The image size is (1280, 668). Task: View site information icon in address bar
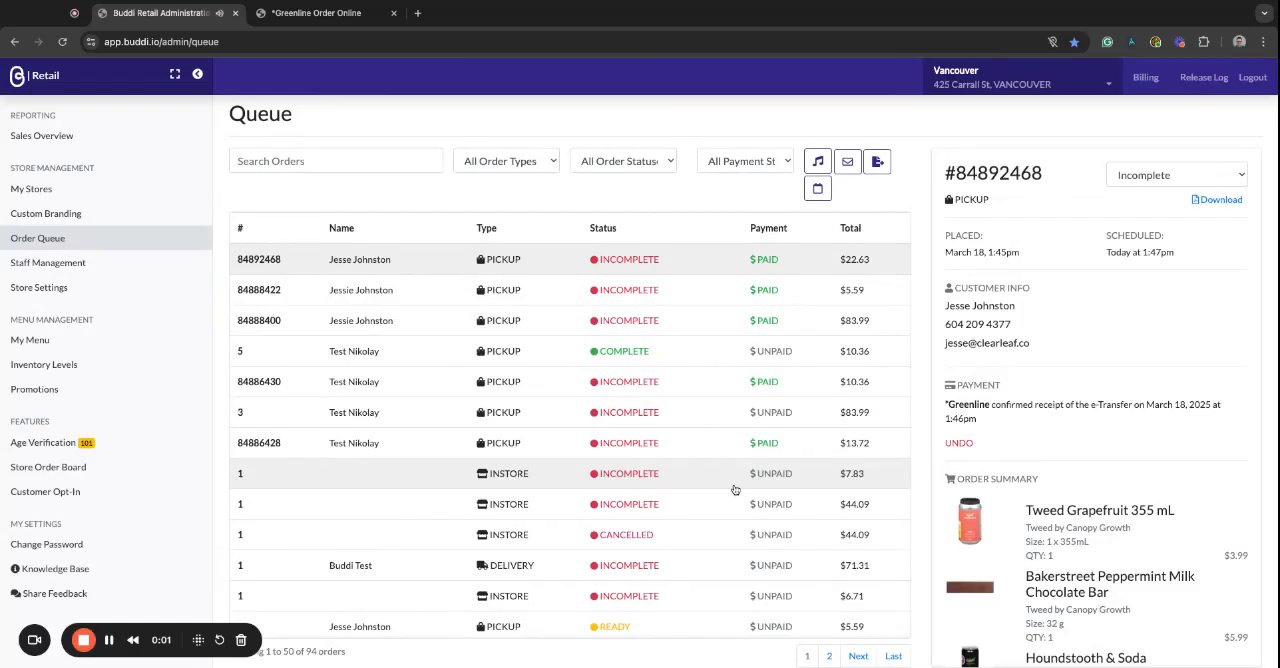(90, 42)
